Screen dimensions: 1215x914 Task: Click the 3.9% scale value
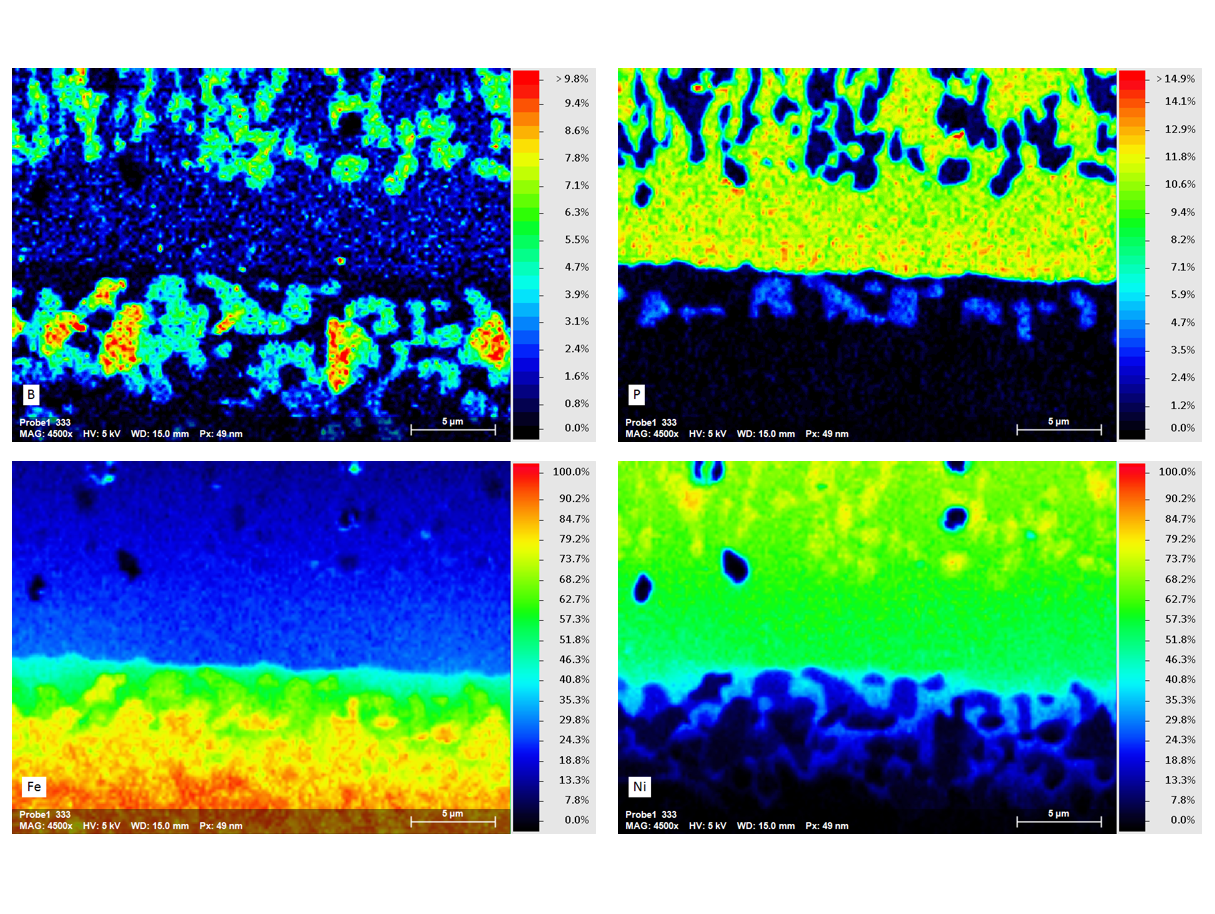pos(577,294)
